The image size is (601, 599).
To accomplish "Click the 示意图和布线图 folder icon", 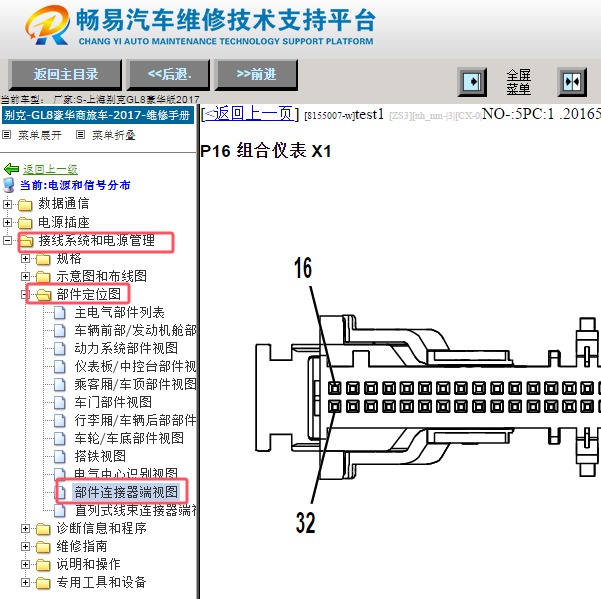I will pyautogui.click(x=43, y=277).
